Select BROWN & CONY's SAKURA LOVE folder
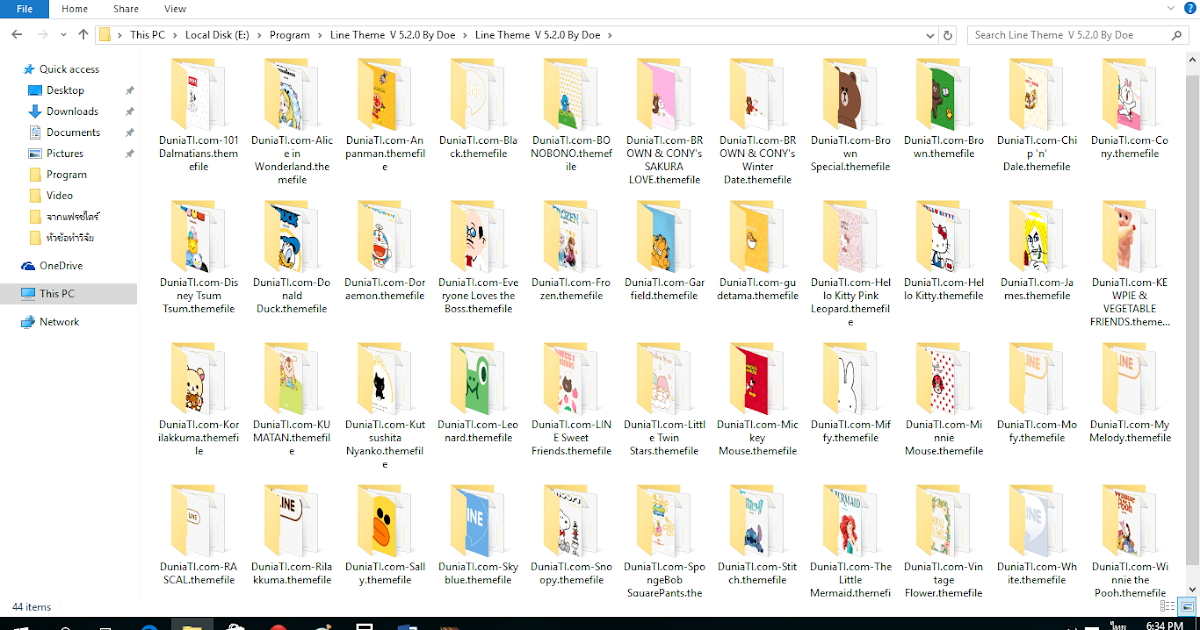 (664, 120)
